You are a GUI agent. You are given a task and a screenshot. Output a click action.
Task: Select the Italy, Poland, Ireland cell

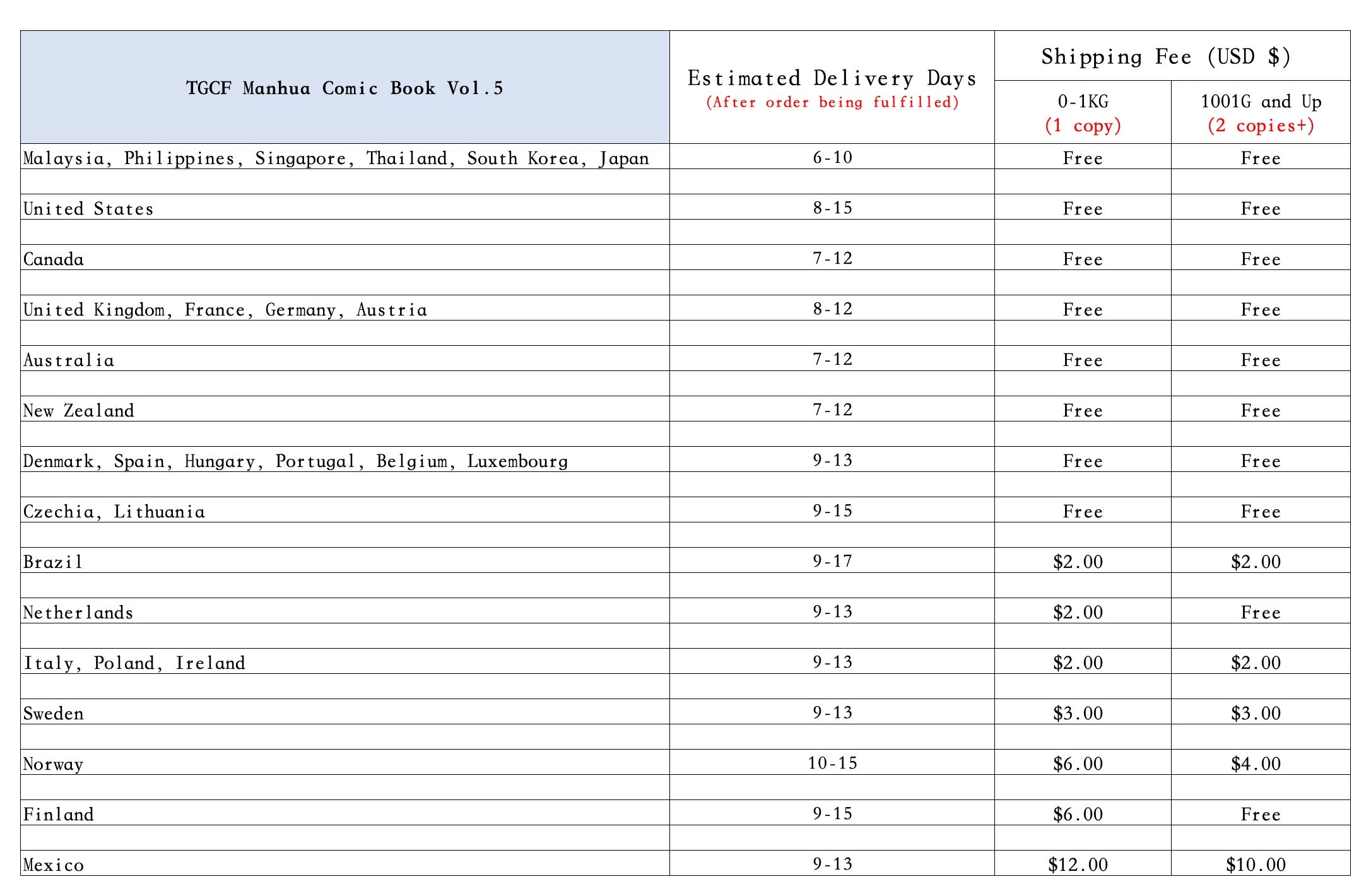point(134,663)
